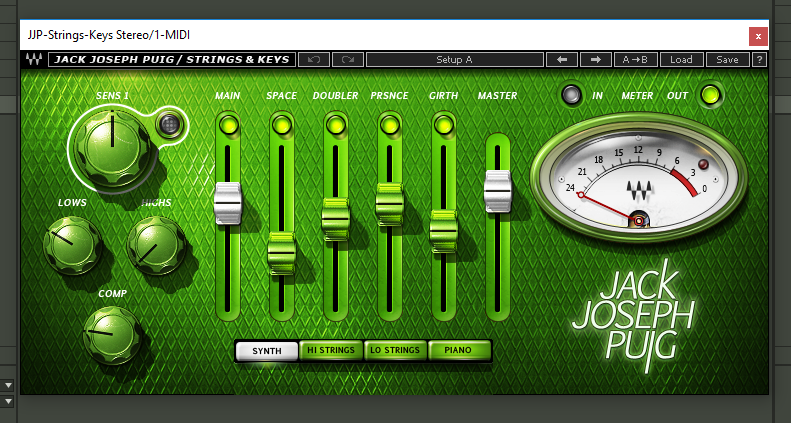
Task: Switch meter to IN mode
Action: pyautogui.click(x=571, y=95)
